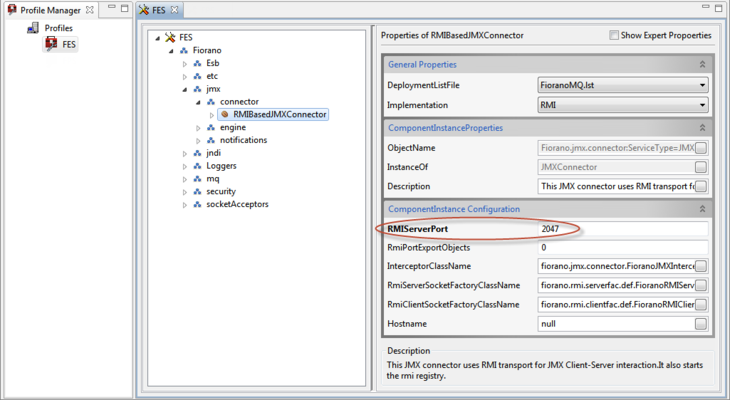Viewport: 730px width, 400px height.
Task: Click the ComponentInstanceProperties header link
Action: pos(446,128)
